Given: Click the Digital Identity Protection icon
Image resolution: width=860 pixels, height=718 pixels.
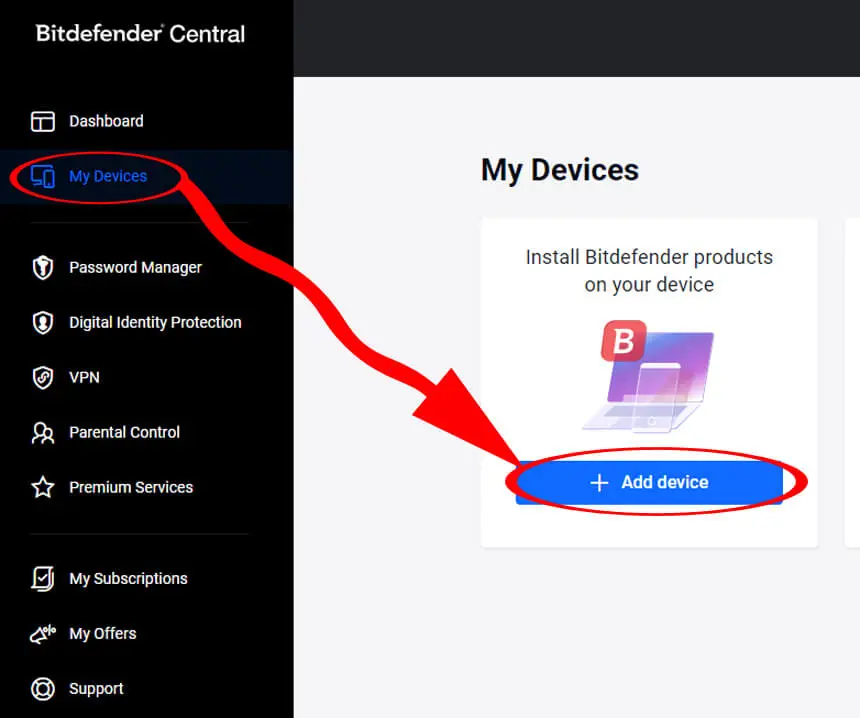Looking at the screenshot, I should coord(43,323).
